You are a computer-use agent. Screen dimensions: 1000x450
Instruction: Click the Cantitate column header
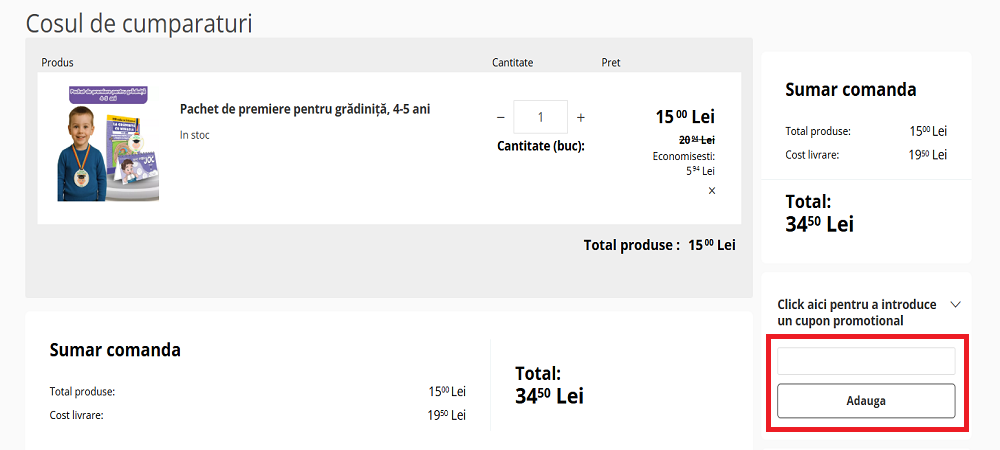512,63
